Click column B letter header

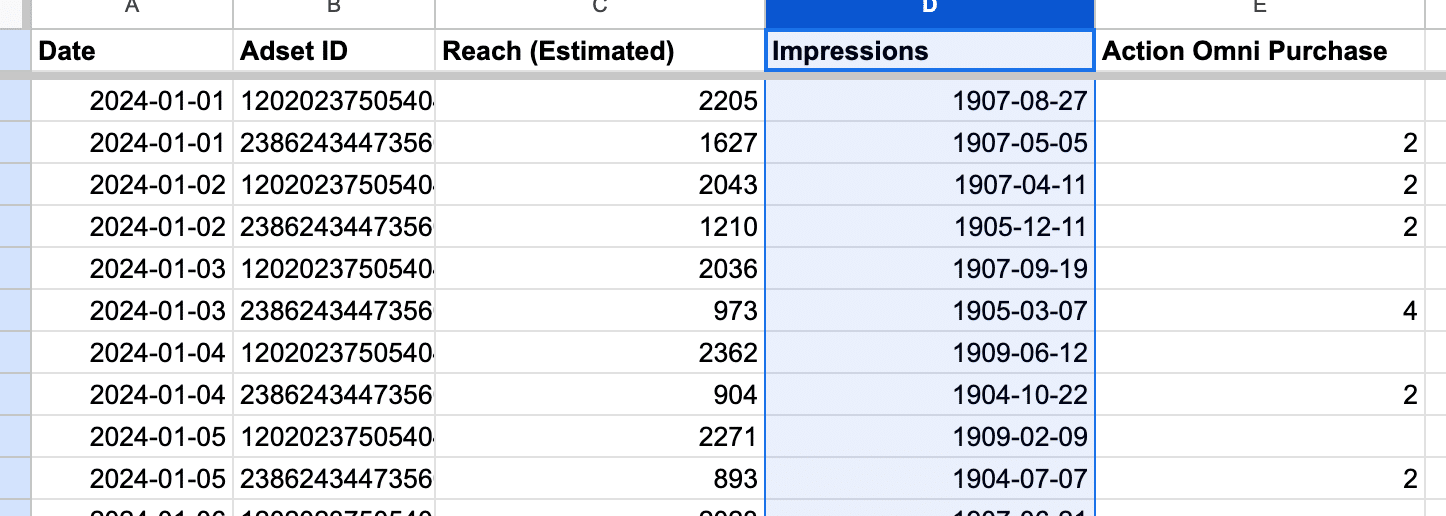click(334, 10)
